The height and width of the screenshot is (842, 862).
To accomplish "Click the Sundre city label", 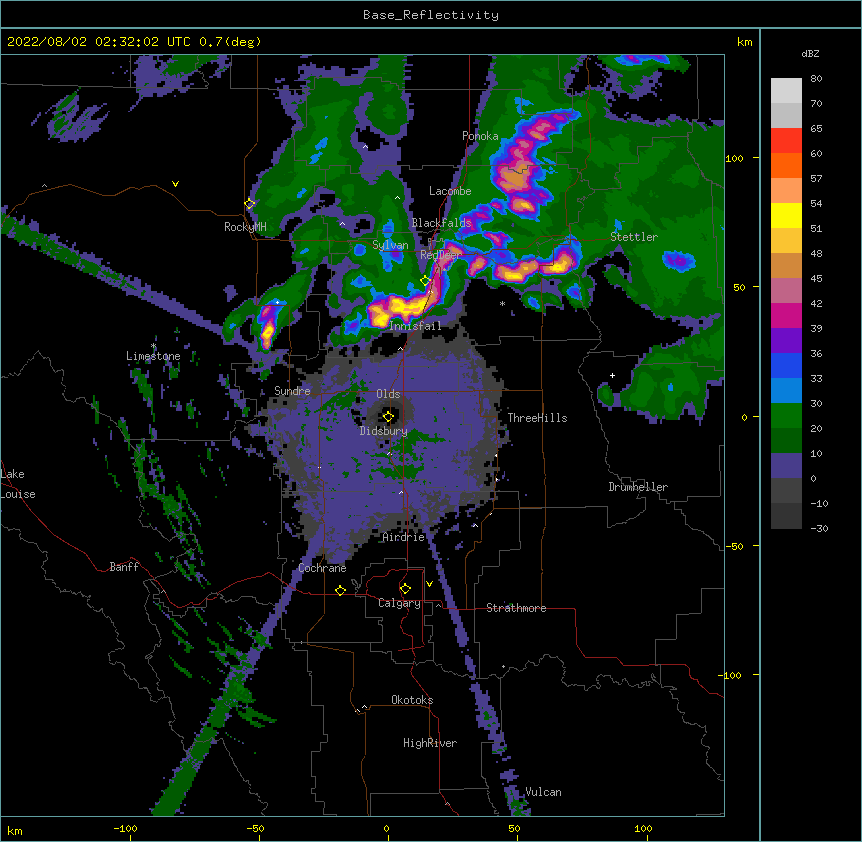I will pyautogui.click(x=292, y=391).
